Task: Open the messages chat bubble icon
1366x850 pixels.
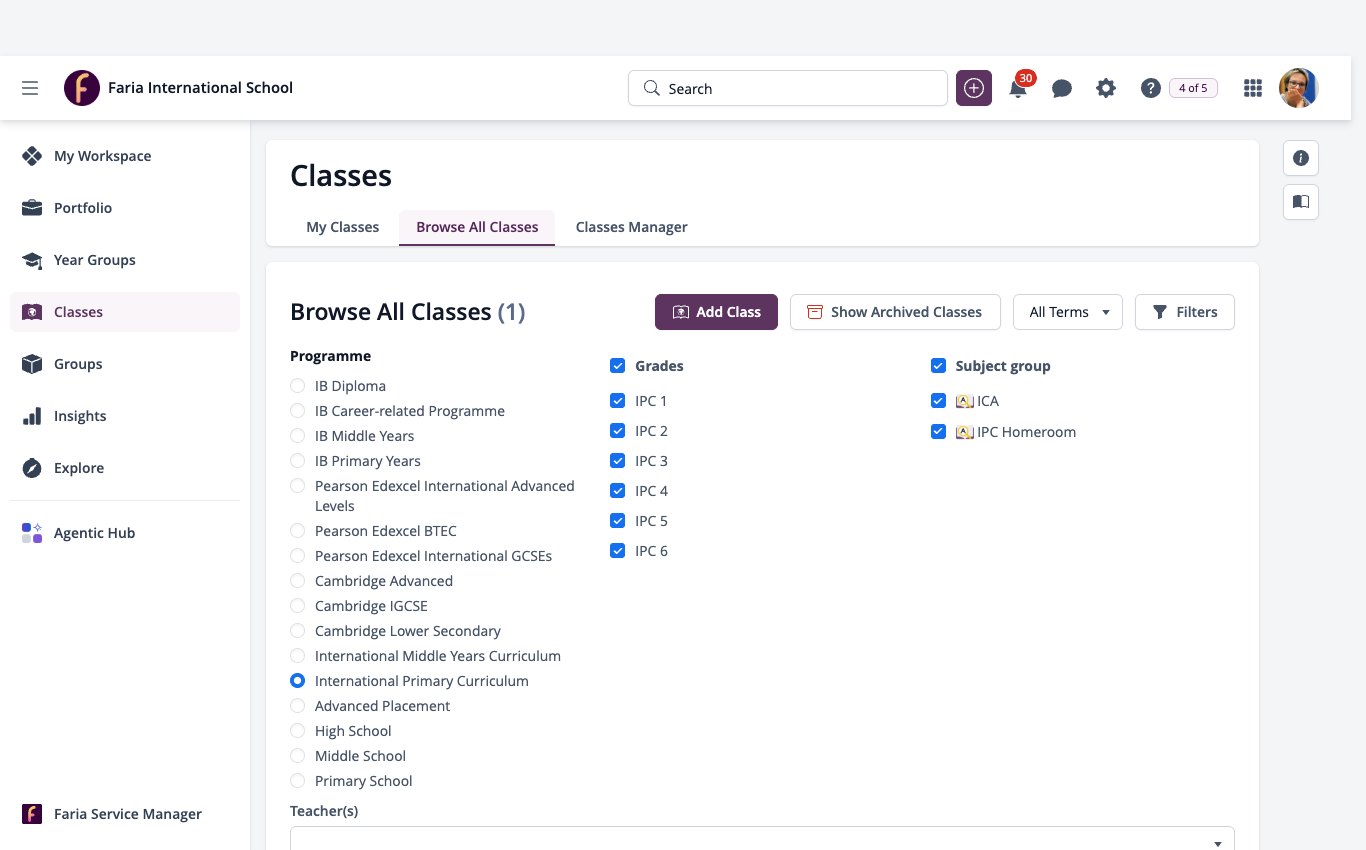Action: point(1062,88)
